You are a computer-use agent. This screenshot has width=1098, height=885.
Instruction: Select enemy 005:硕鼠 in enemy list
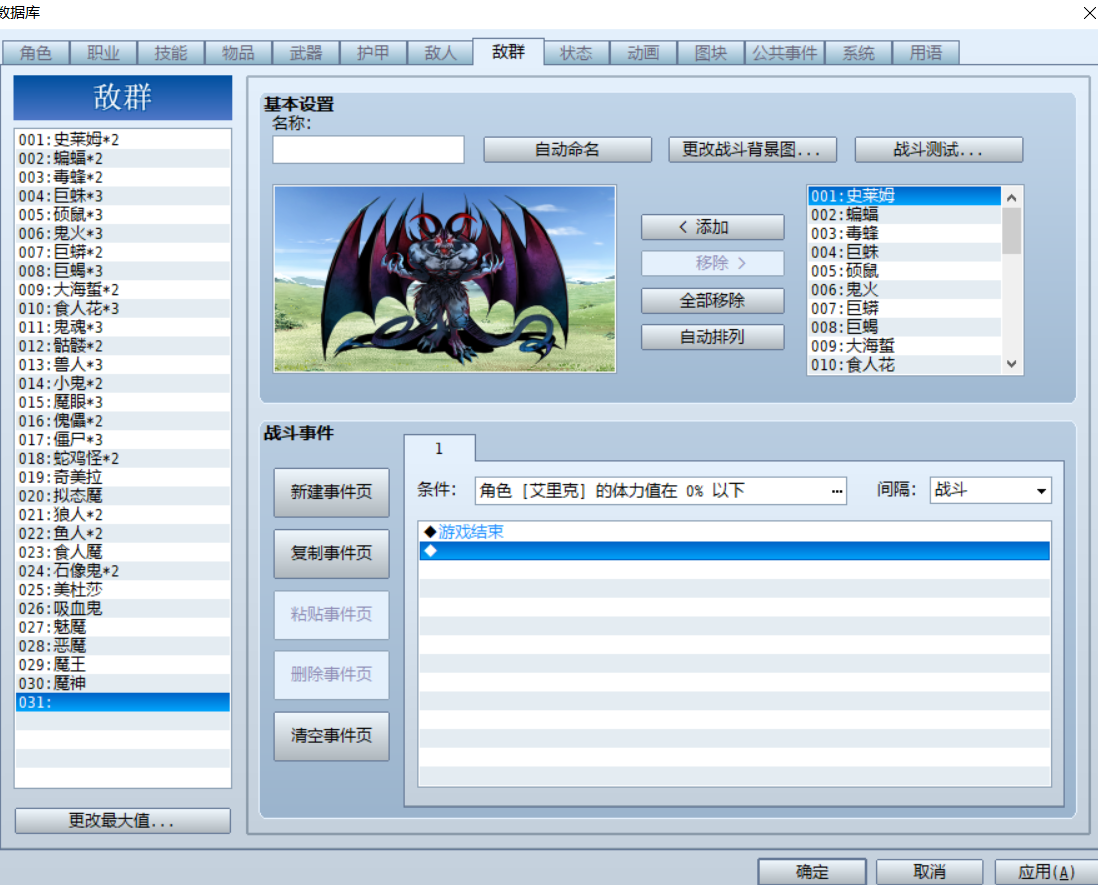click(x=904, y=271)
